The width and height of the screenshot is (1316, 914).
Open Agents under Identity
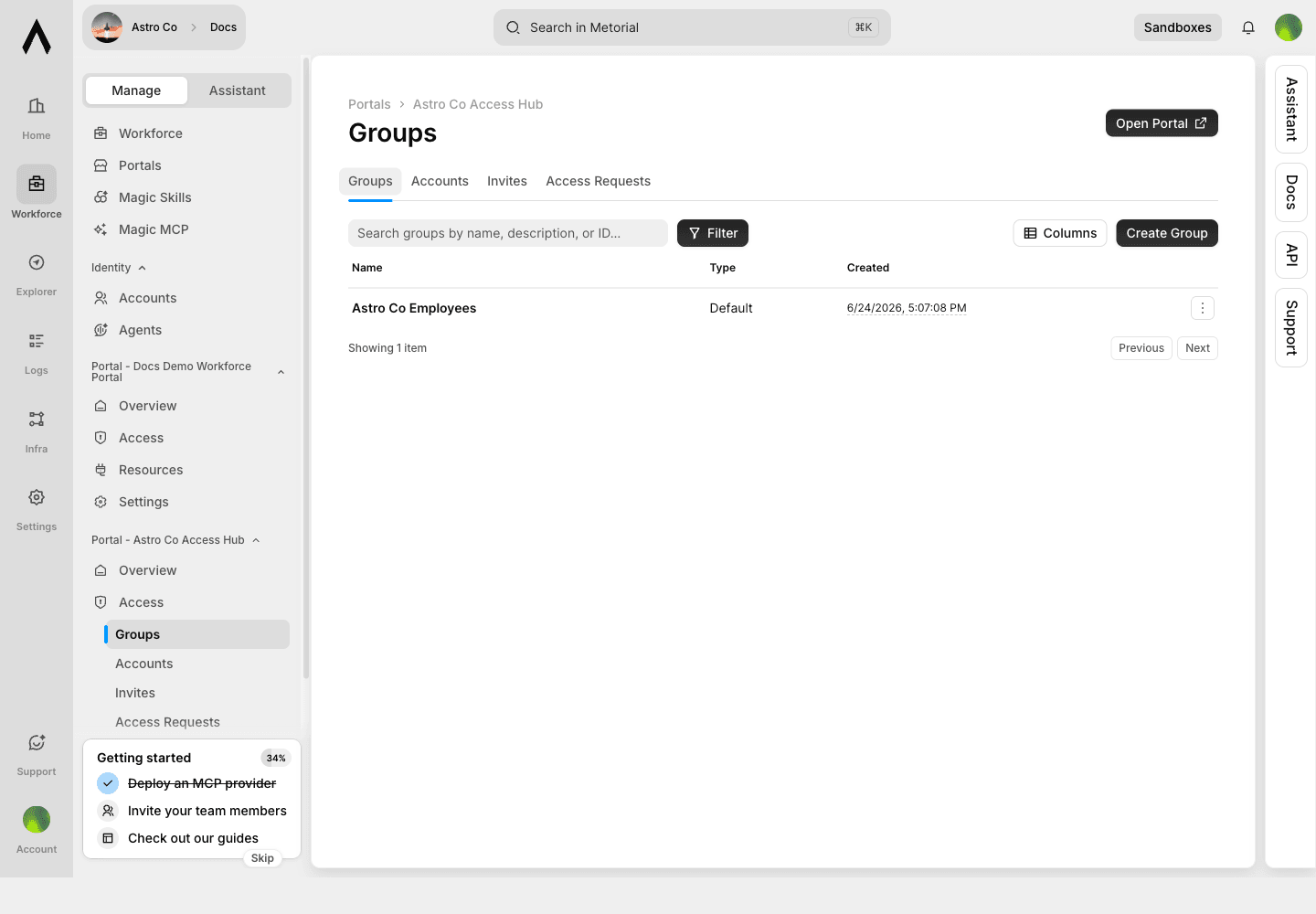187,330
